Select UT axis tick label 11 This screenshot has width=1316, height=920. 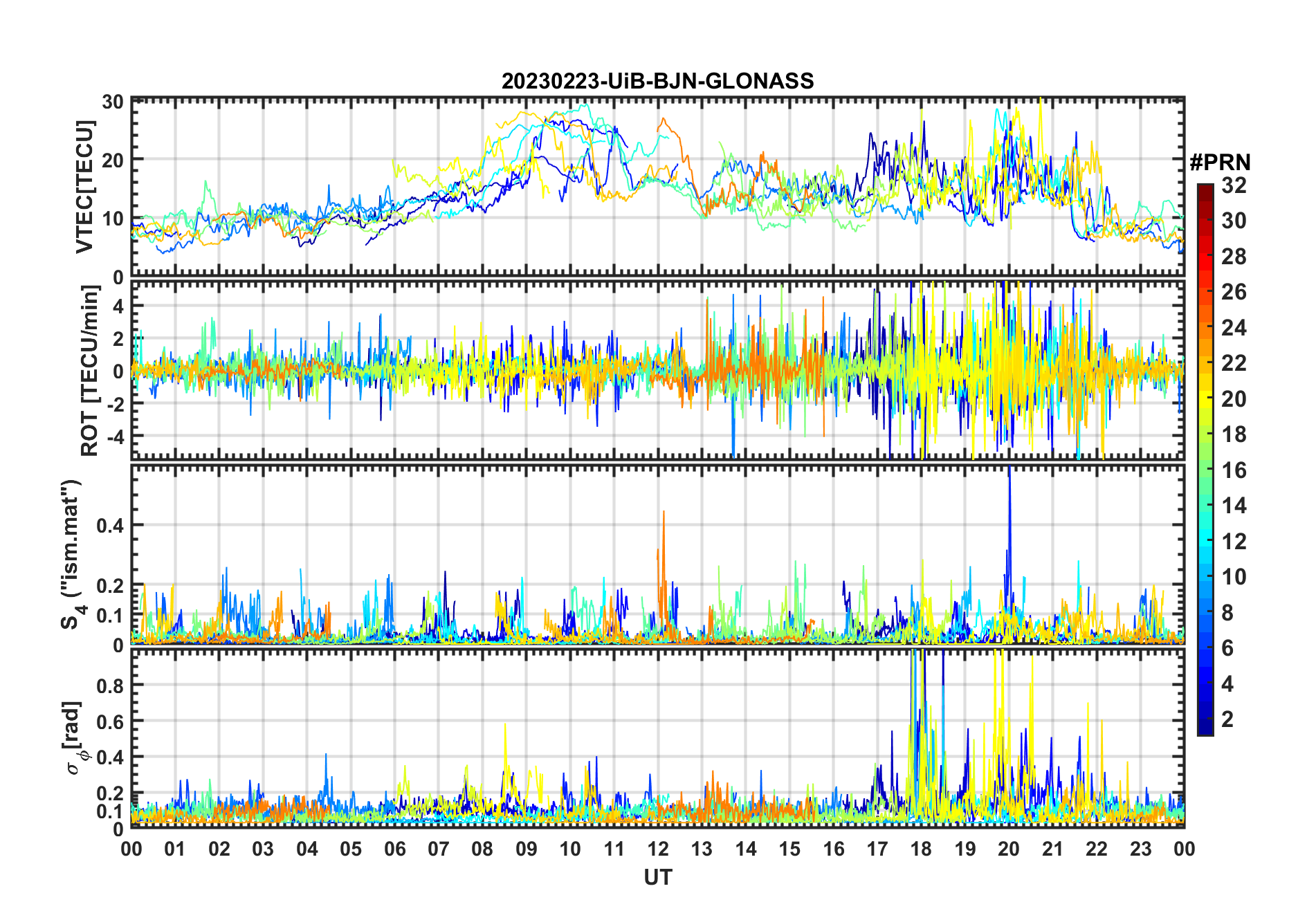[614, 849]
